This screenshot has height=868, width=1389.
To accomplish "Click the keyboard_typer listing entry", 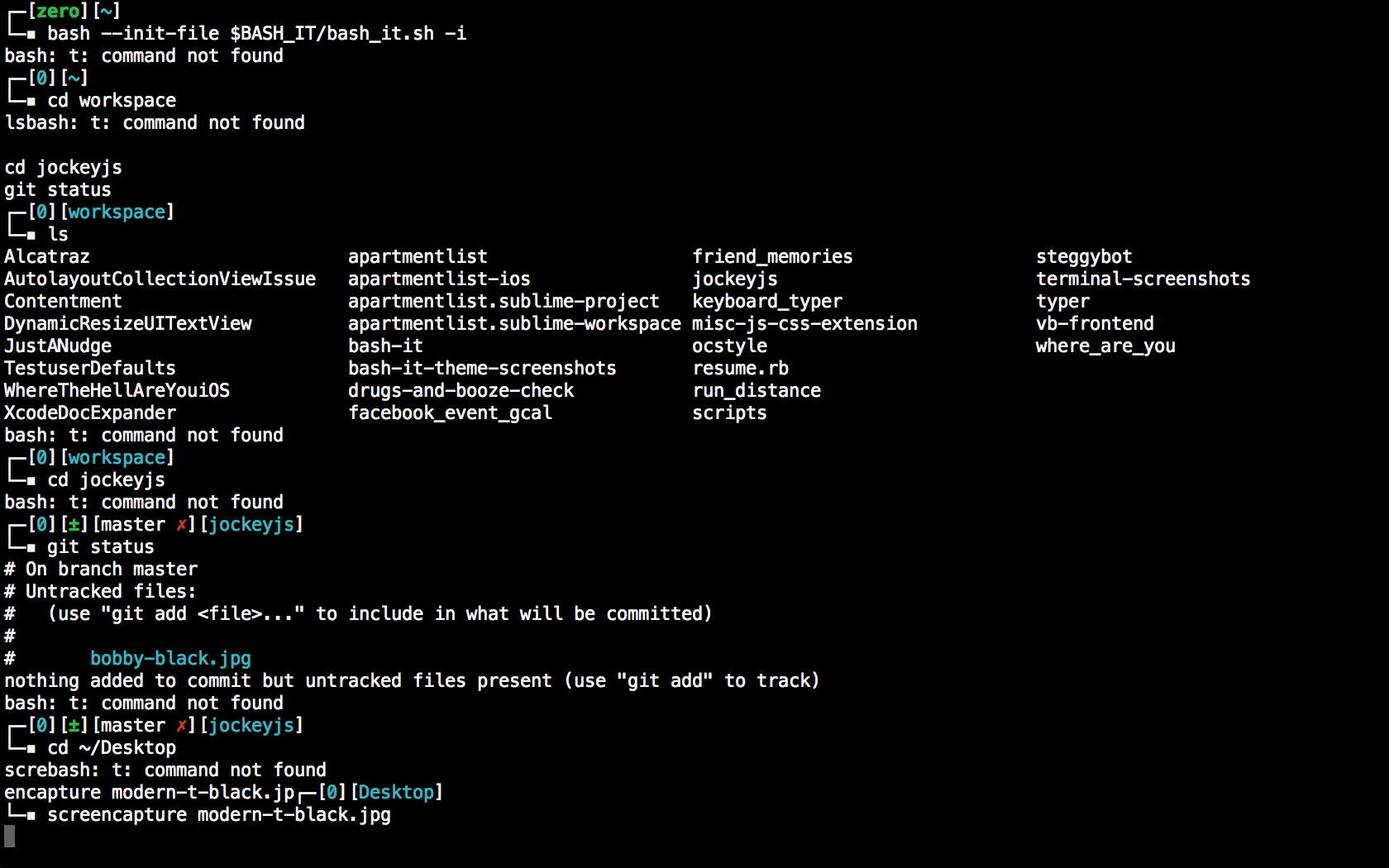I will [767, 302].
